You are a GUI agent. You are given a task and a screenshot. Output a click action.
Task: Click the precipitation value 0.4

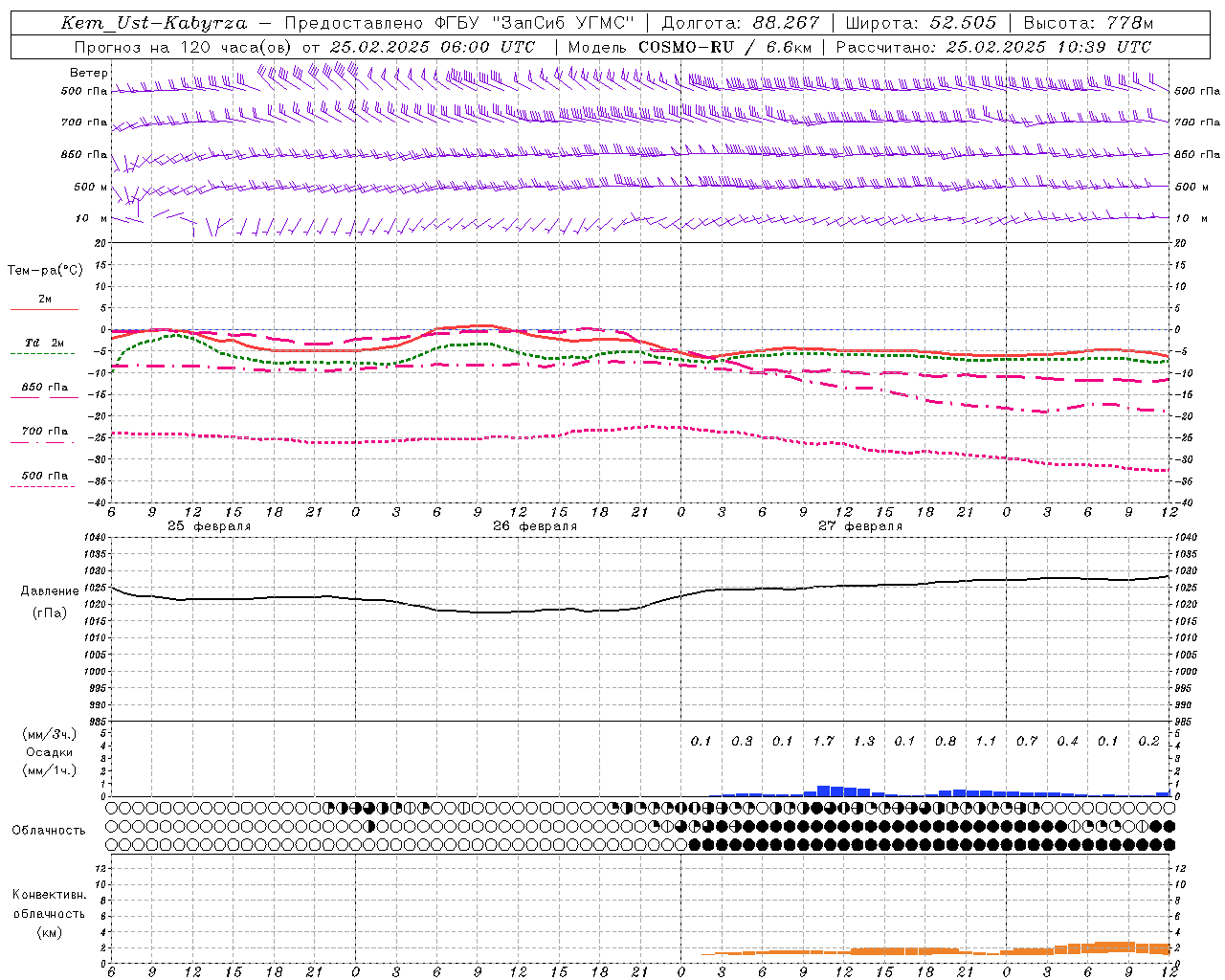click(1067, 742)
